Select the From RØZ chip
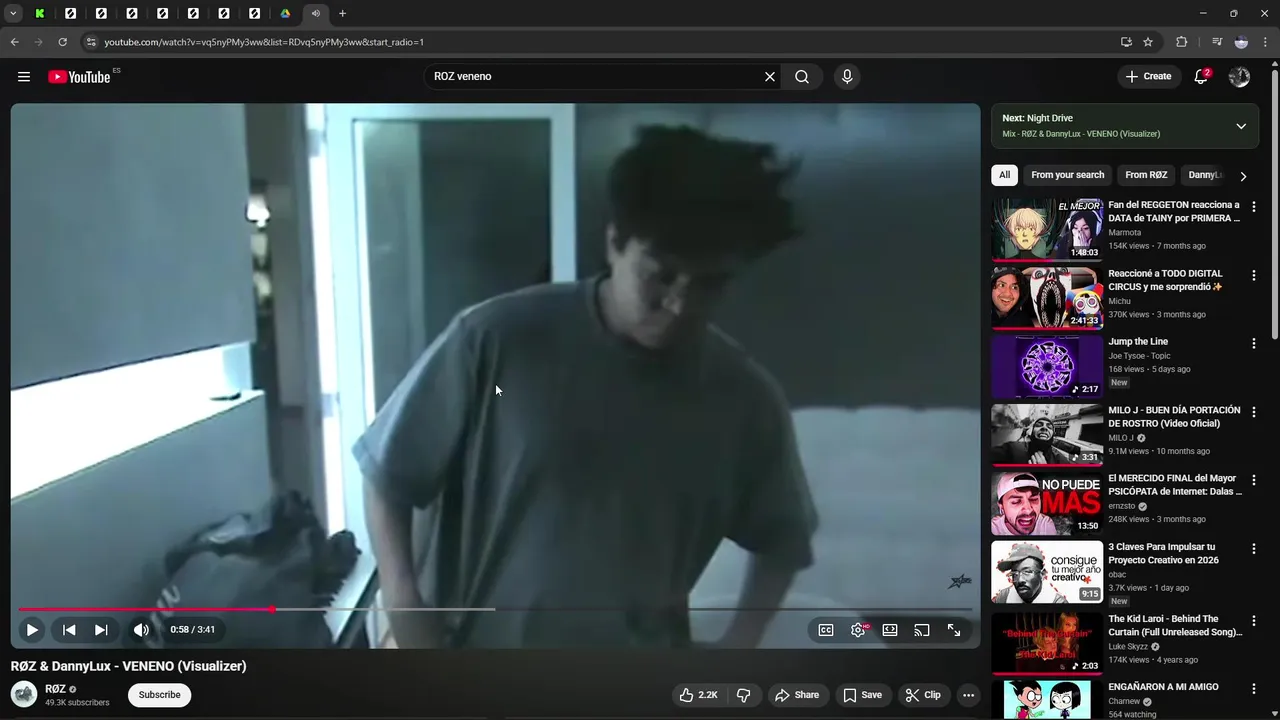The height and width of the screenshot is (720, 1280). click(x=1146, y=175)
